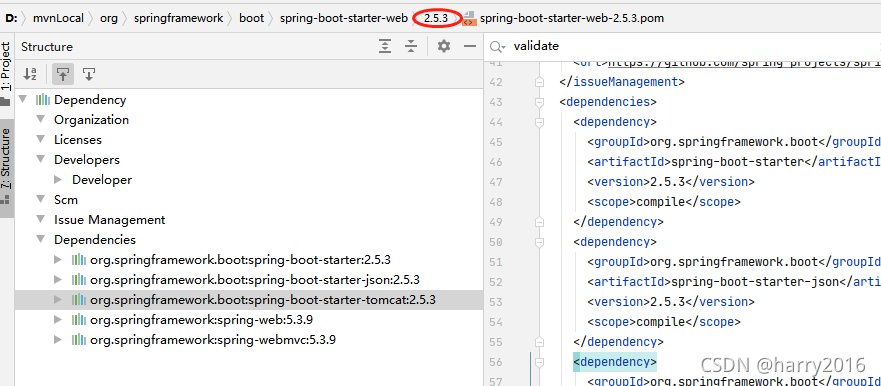Screen dimensions: 881x386
Task: Expand the spring-boot-starter:2.5.3 dependency arrow
Action: 58,260
